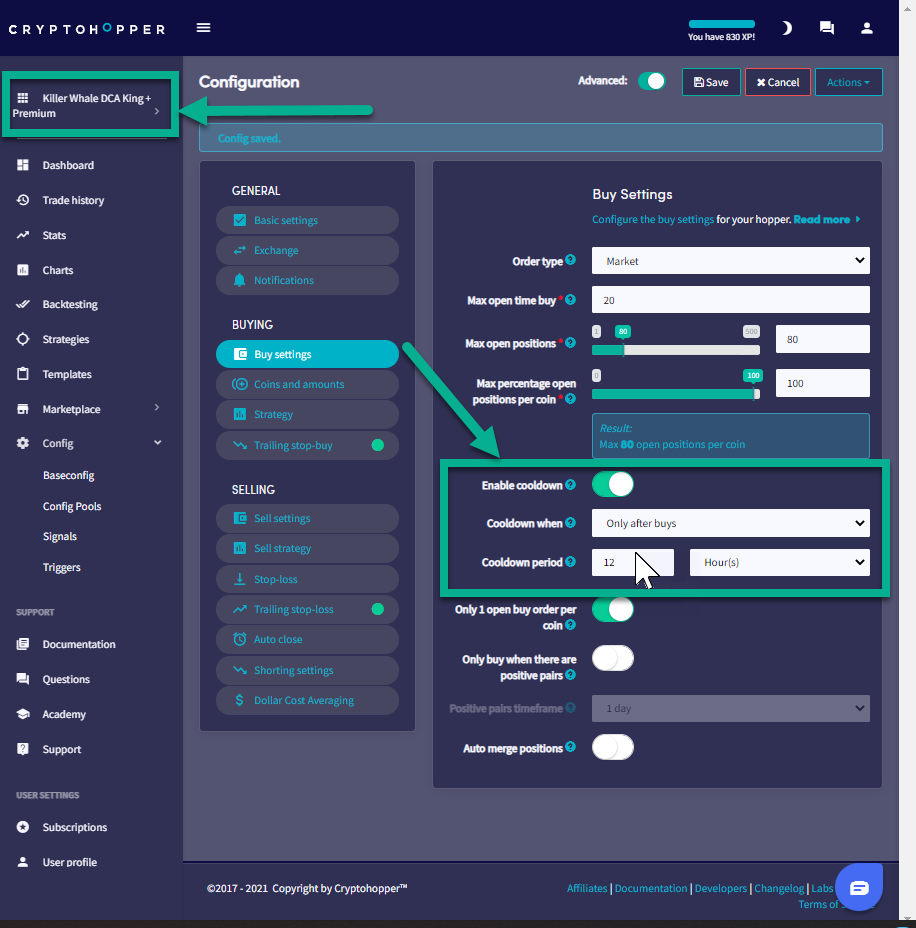This screenshot has height=928, width=916.
Task: Open the Positive pairs timeframe dropdown
Action: click(730, 708)
